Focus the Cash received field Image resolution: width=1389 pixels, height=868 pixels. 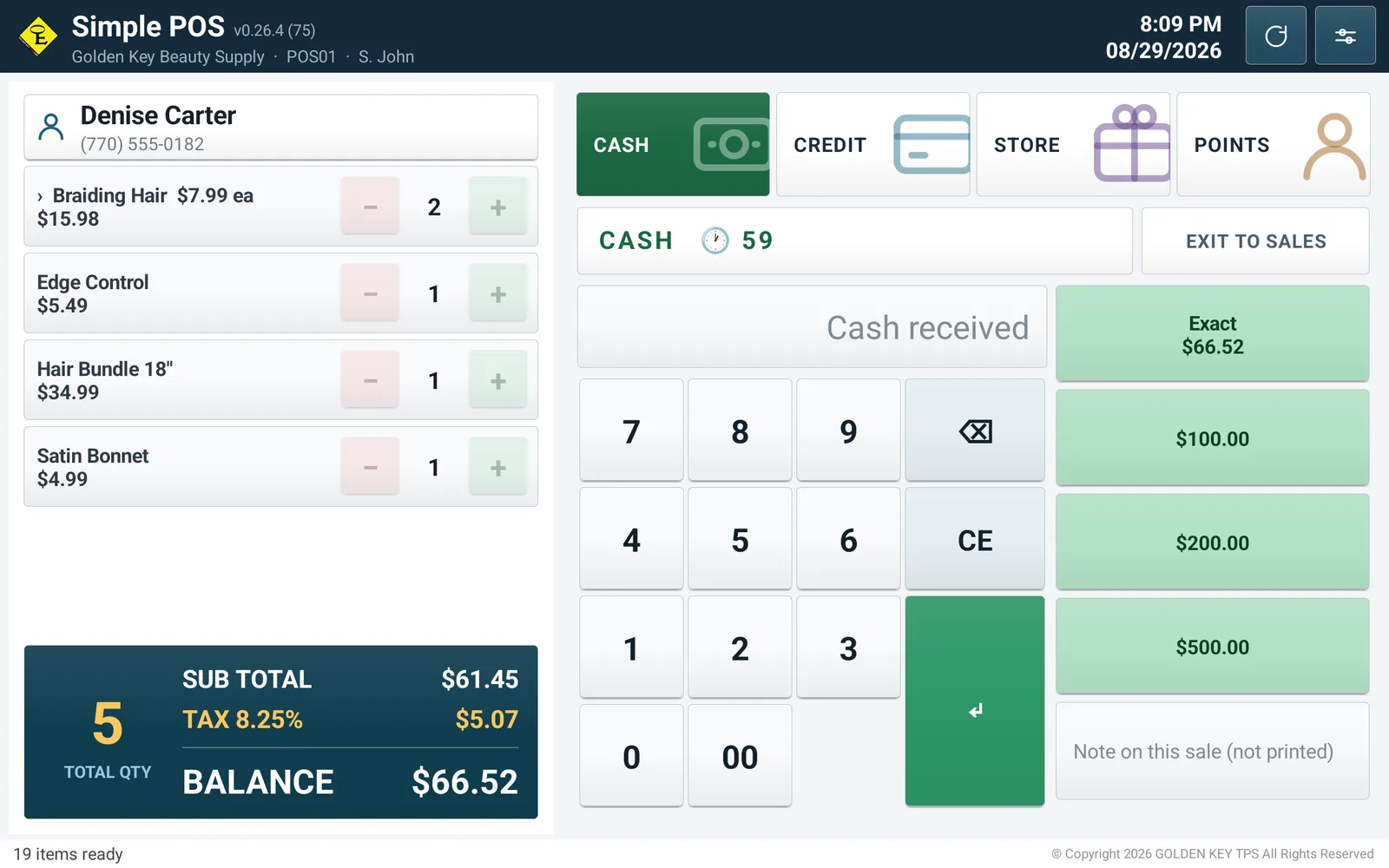click(812, 327)
